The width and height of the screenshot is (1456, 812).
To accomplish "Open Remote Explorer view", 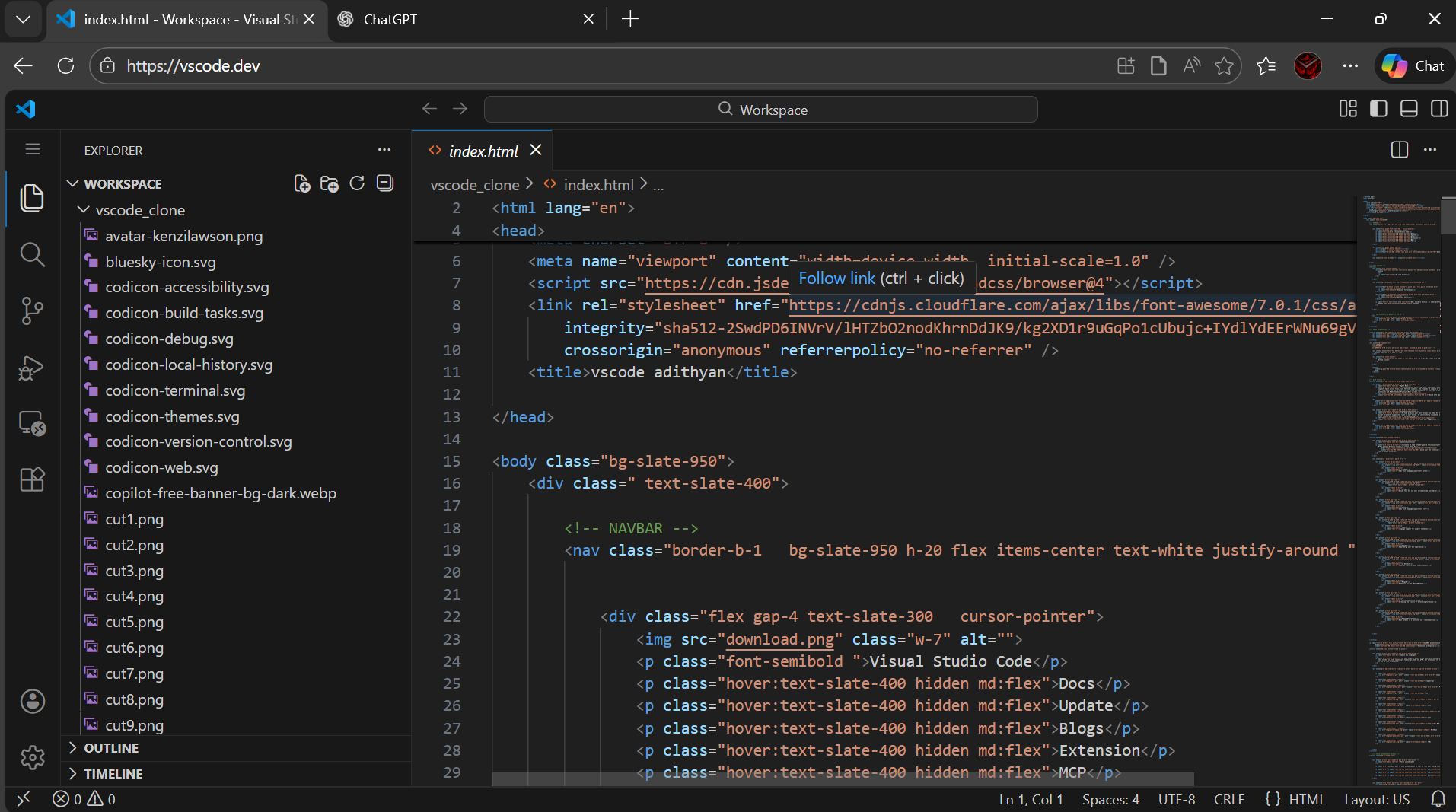I will pyautogui.click(x=32, y=423).
